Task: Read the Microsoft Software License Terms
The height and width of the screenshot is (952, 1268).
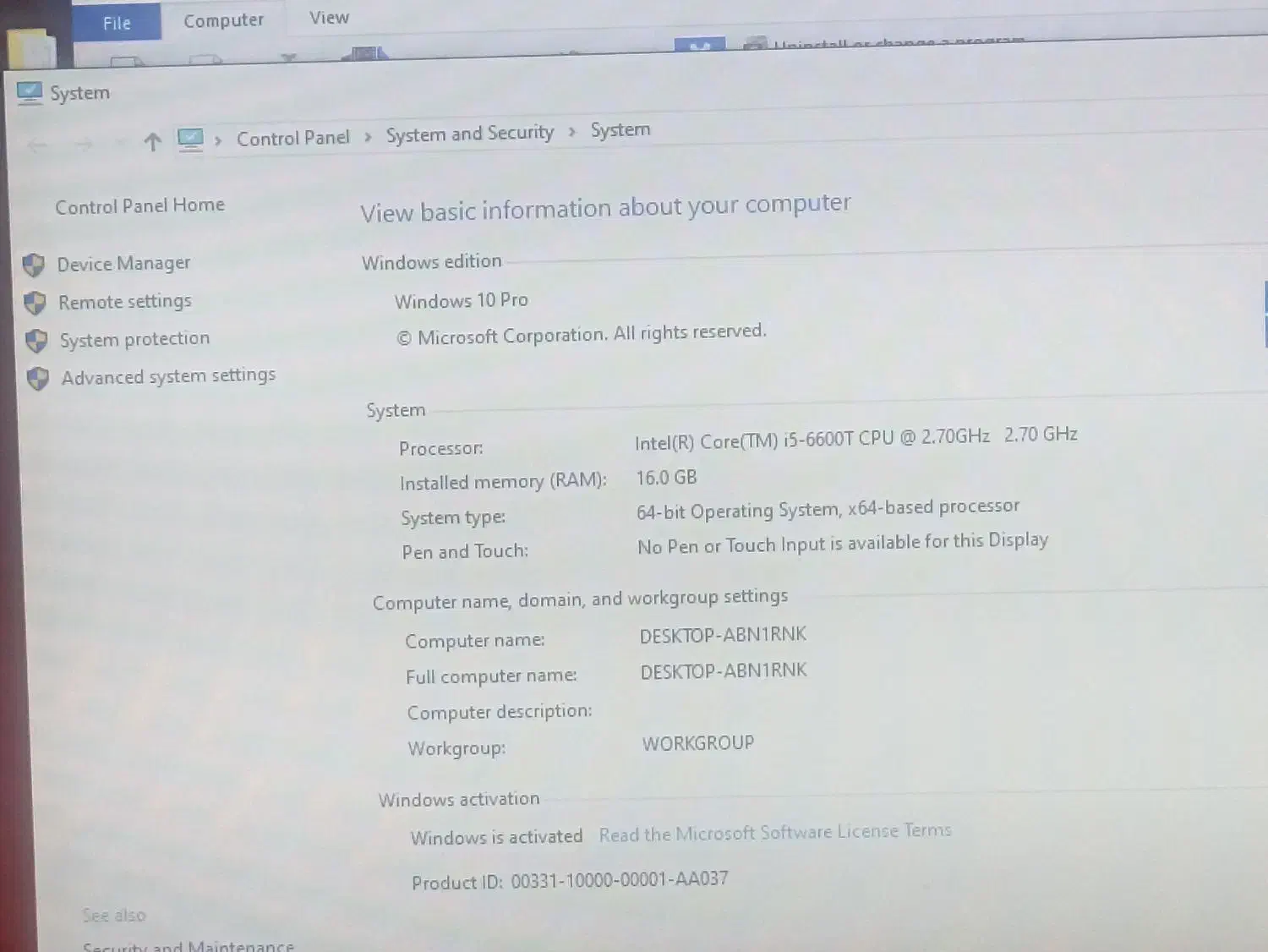Action: (774, 833)
